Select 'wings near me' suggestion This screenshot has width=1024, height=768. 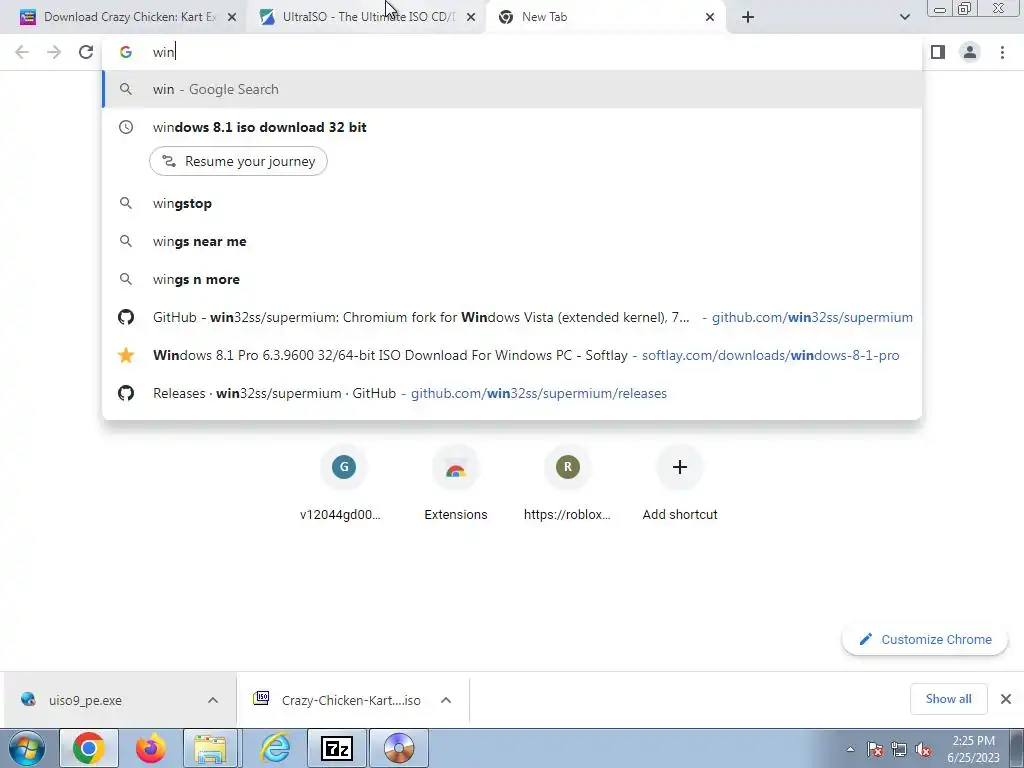[x=512, y=242]
